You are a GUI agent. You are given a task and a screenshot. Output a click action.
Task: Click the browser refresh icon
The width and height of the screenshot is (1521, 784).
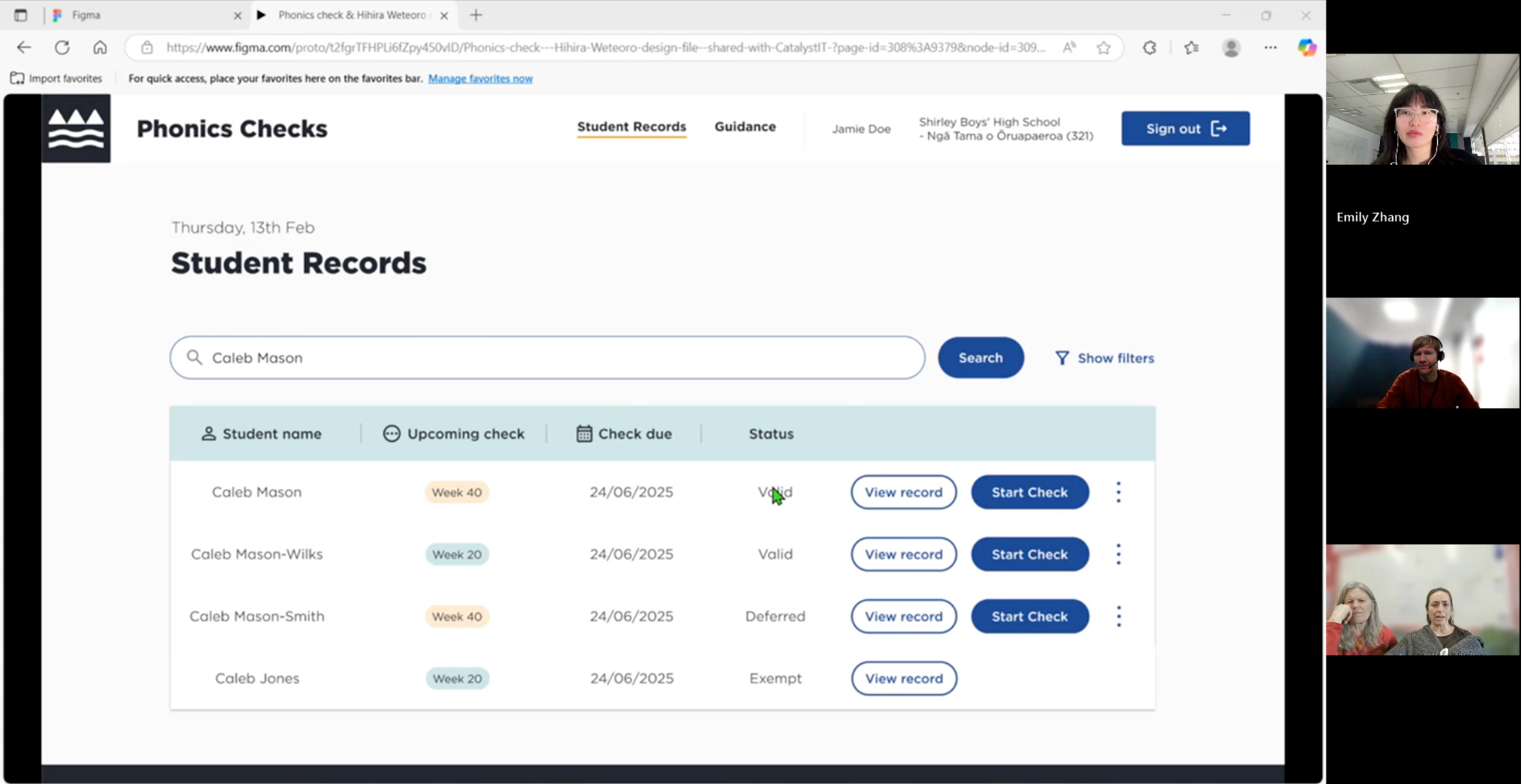tap(62, 48)
